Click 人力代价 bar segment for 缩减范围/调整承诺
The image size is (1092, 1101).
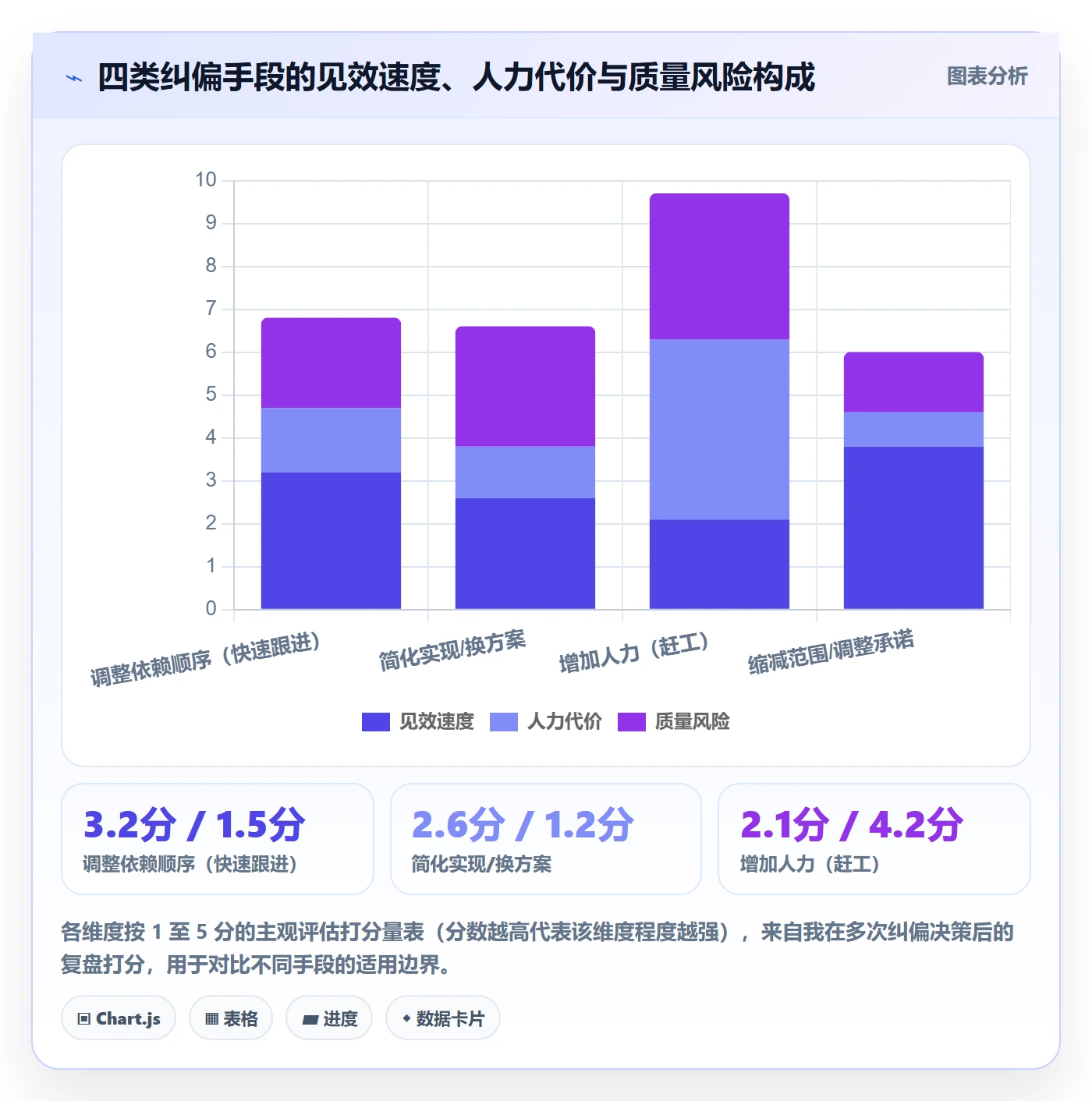coord(913,429)
